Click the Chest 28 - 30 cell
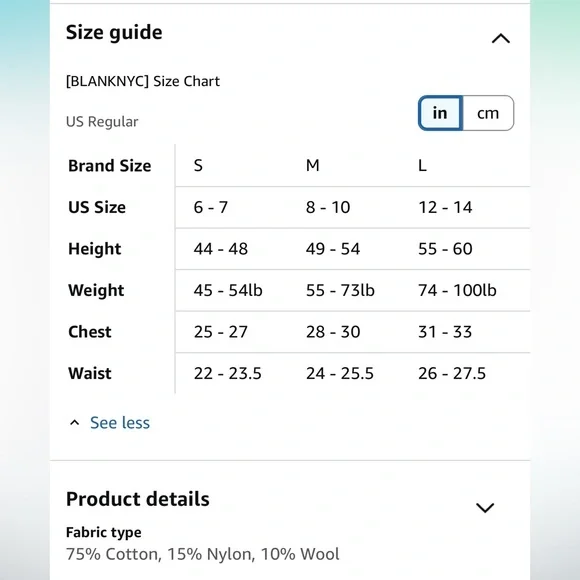 [x=333, y=332]
